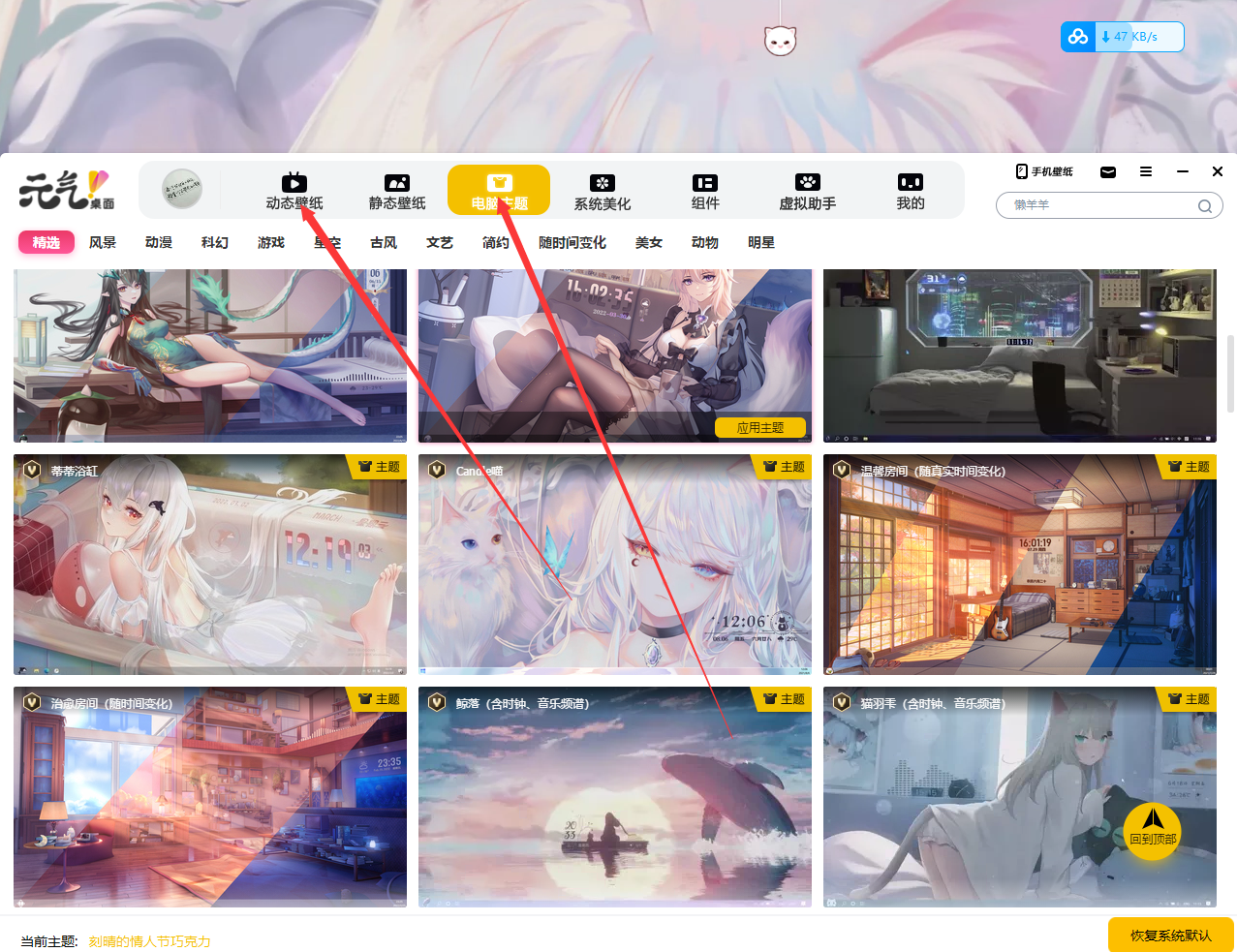Open the 动态壁纸 dynamic wallpaper section
This screenshot has height=952, width=1237.
pyautogui.click(x=294, y=191)
